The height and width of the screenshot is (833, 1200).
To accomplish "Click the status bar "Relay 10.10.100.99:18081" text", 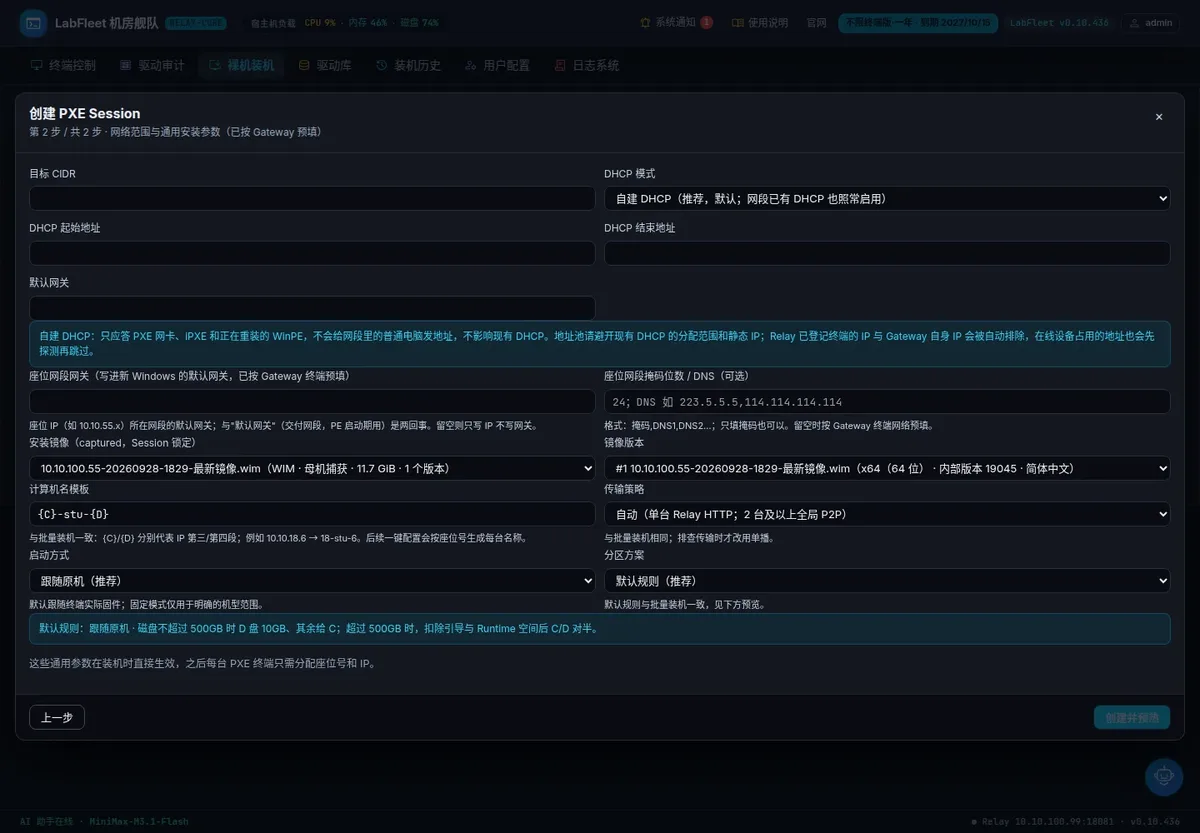I will pos(1050,822).
